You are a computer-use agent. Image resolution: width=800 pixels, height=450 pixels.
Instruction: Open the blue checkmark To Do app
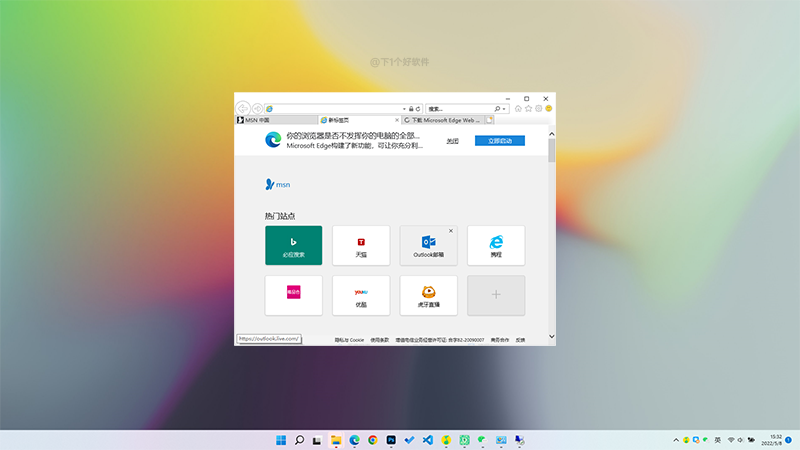409,440
